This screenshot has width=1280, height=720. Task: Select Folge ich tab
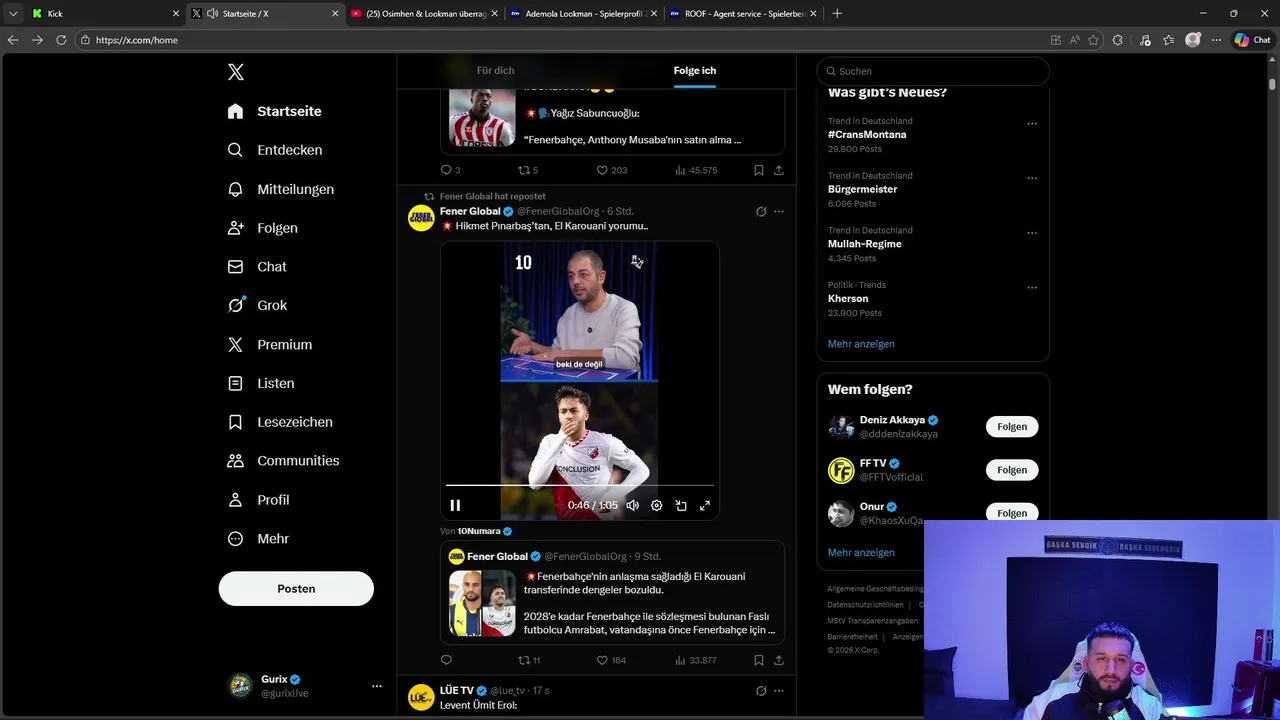pyautogui.click(x=695, y=71)
